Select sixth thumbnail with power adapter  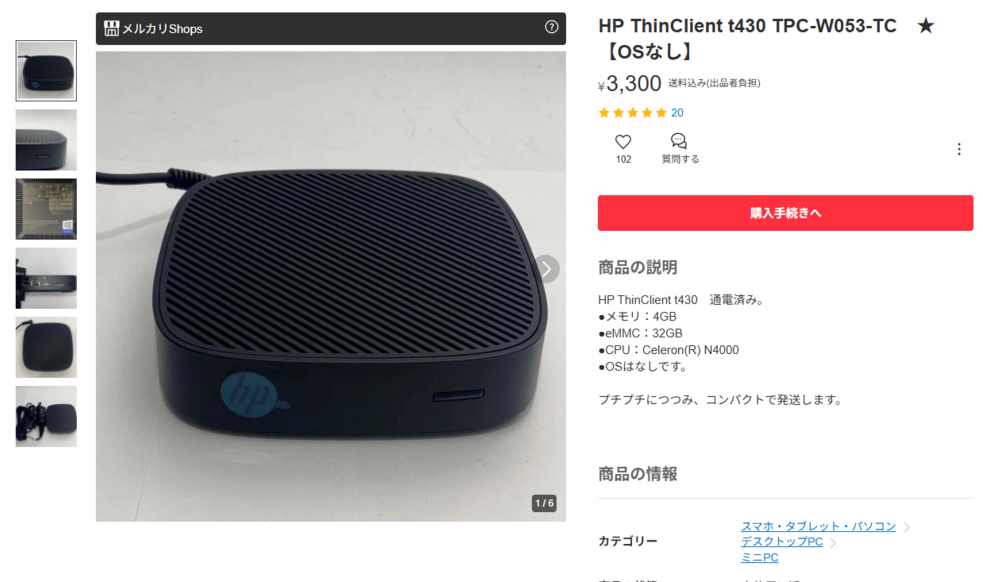tap(46, 416)
